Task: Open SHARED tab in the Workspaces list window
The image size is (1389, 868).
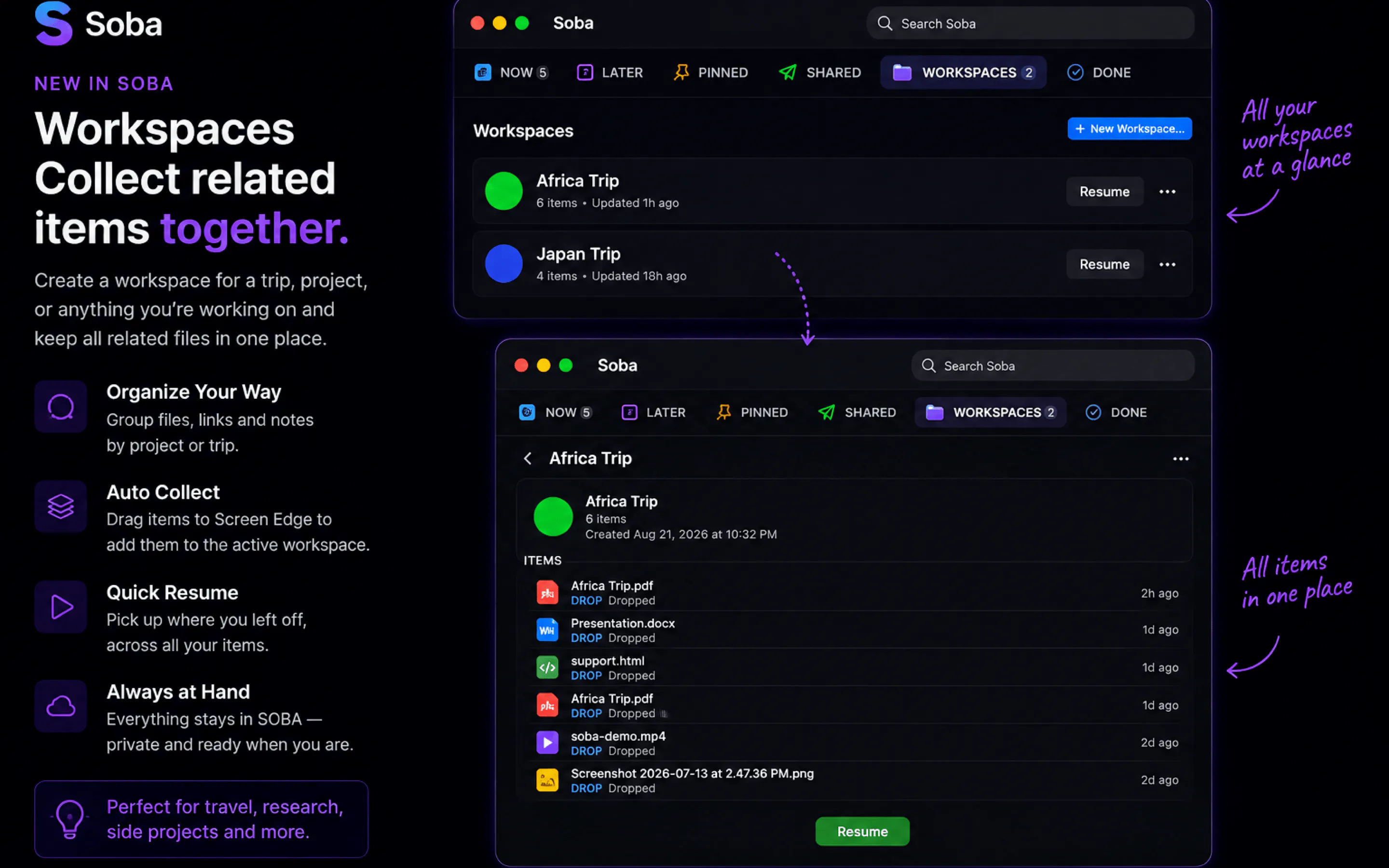Action: [819, 72]
